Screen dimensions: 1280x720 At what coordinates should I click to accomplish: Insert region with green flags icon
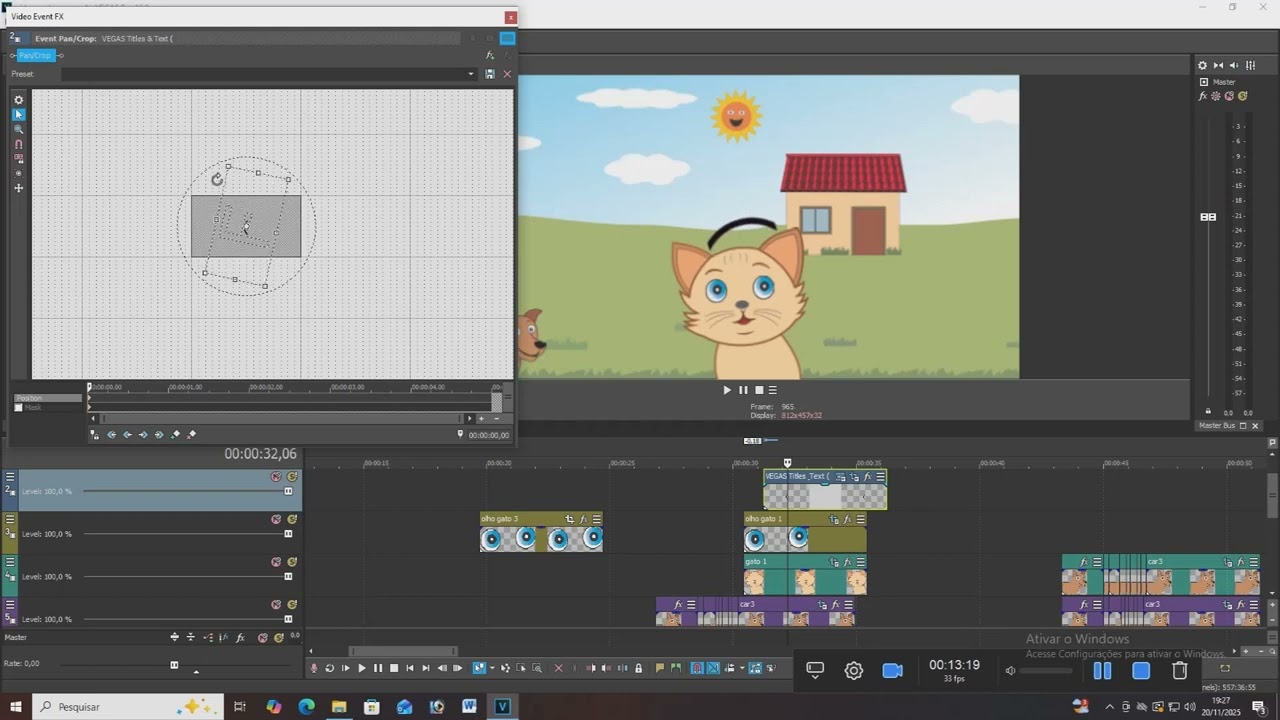tap(676, 668)
